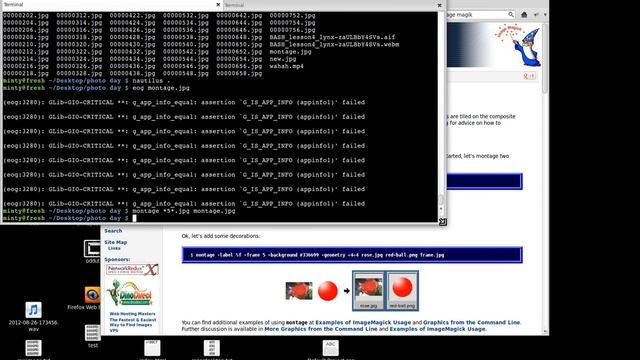Screen dimensions: 640x360
Task: Click the magnifier icon in browser search box
Action: coord(511,15)
